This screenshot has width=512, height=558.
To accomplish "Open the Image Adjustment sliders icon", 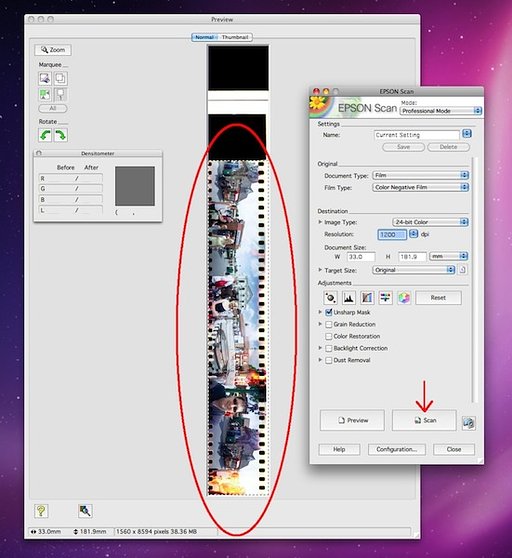I will [385, 298].
